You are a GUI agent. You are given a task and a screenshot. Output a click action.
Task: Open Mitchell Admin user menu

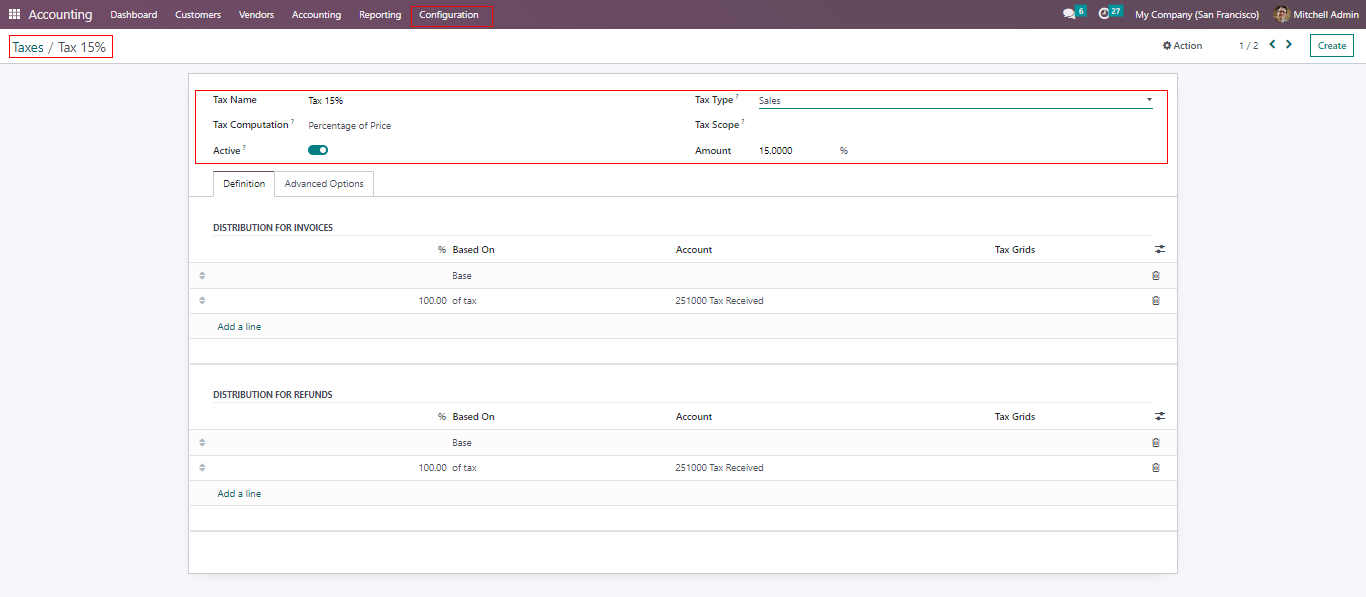(1316, 15)
